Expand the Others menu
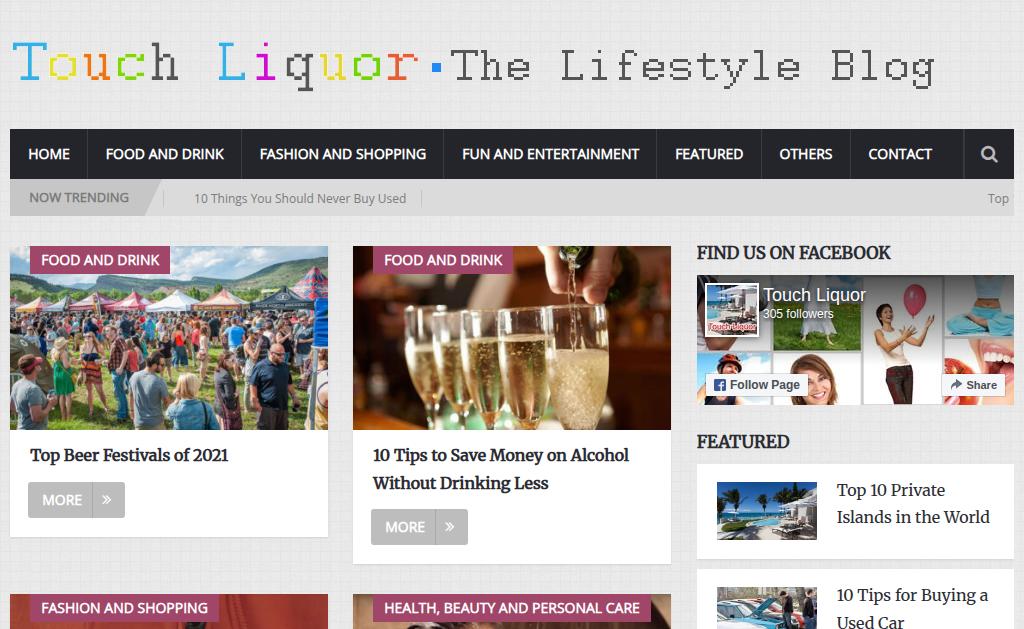The height and width of the screenshot is (629, 1024). pos(806,154)
